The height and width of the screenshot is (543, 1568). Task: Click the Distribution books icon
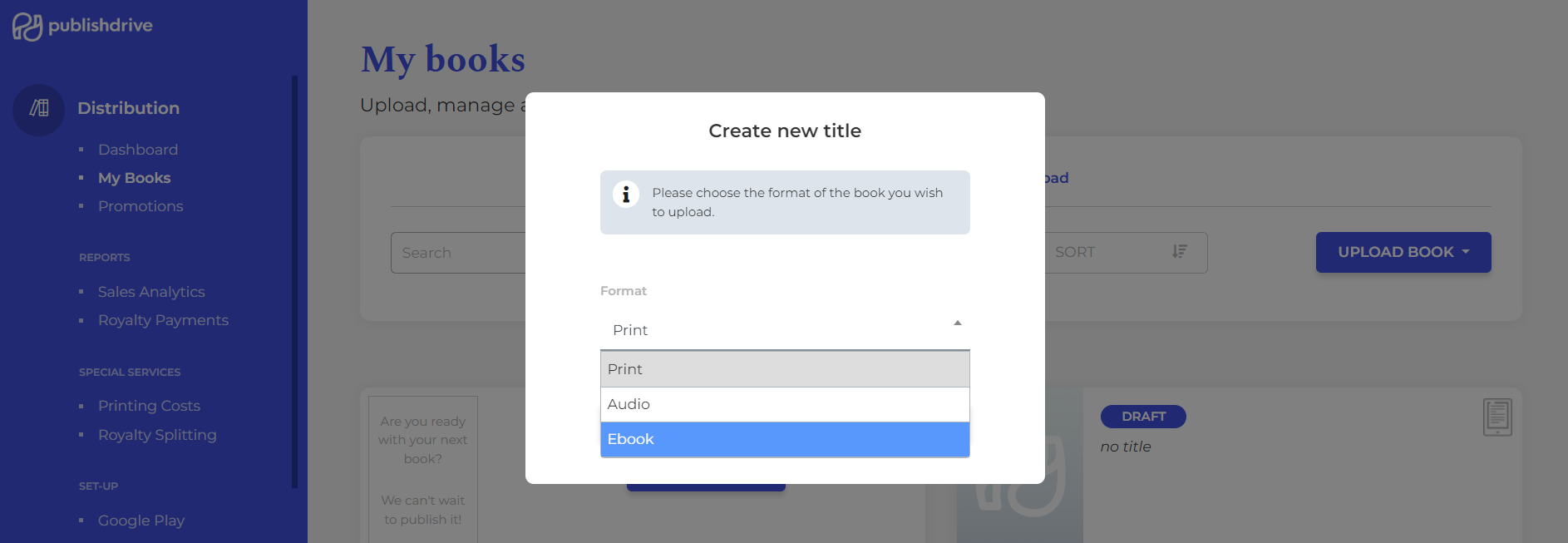point(39,108)
